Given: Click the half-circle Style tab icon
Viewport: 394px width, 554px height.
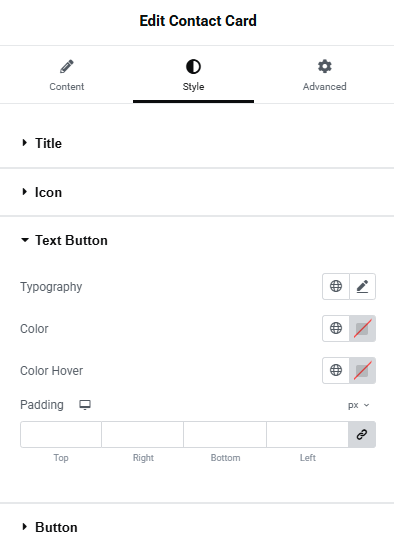Looking at the screenshot, I should pyautogui.click(x=193, y=66).
